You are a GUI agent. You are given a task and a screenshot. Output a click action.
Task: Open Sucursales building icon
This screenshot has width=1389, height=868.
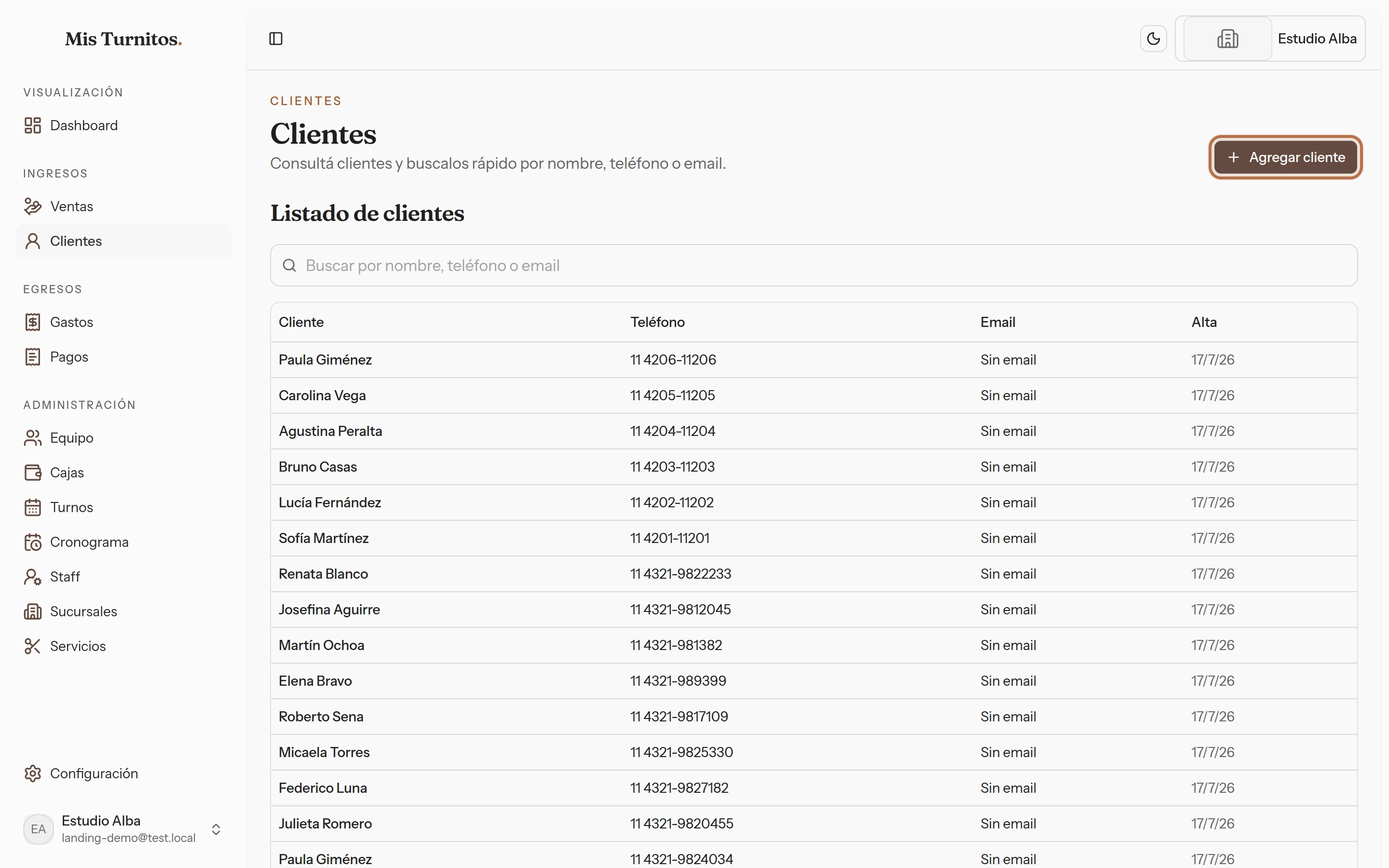pos(33,611)
